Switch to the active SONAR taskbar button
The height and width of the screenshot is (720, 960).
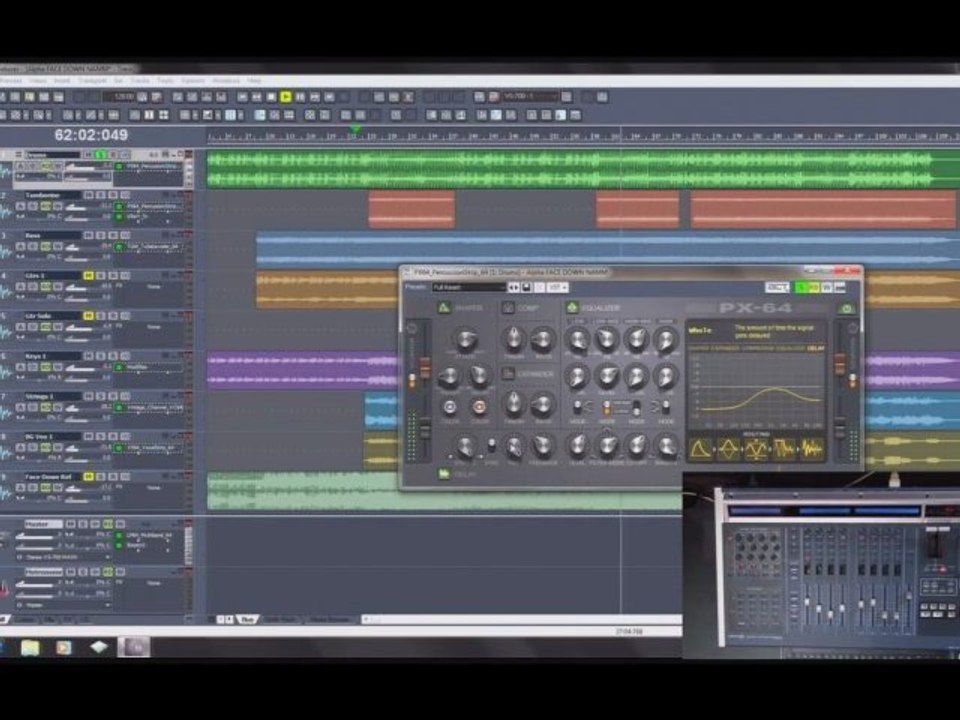pos(133,647)
